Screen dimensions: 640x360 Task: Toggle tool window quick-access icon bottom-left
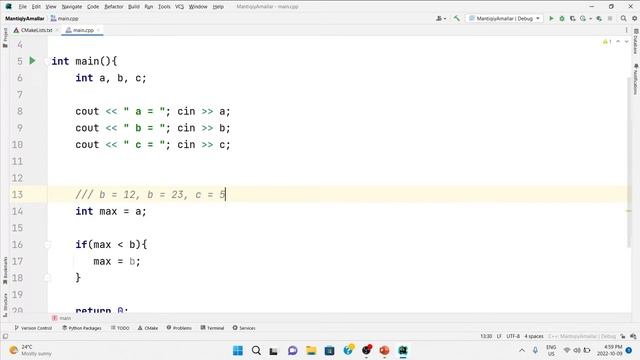pos(5,336)
